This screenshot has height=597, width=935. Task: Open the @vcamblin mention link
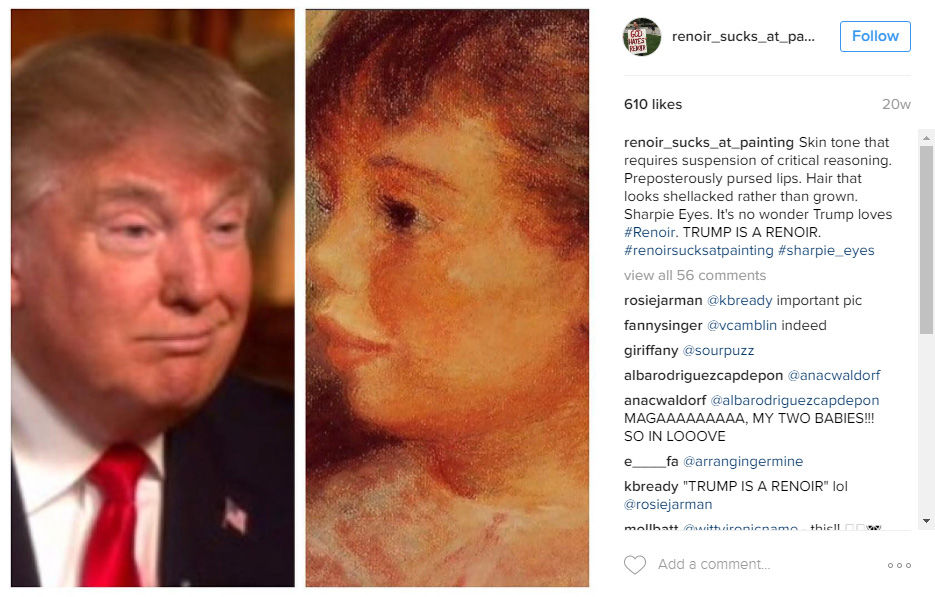point(742,326)
